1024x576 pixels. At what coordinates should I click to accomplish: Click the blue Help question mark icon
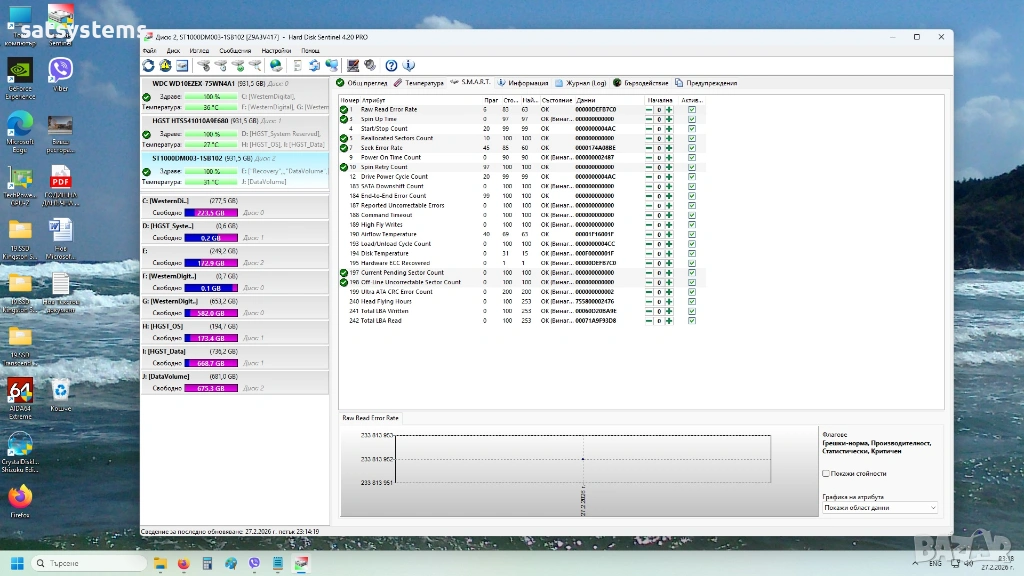[x=391, y=66]
